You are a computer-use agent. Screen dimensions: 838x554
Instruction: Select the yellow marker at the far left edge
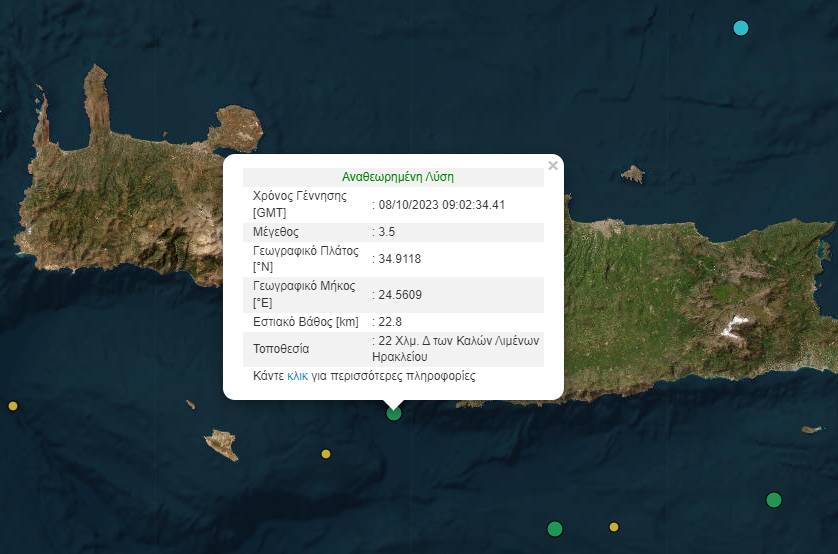13,406
